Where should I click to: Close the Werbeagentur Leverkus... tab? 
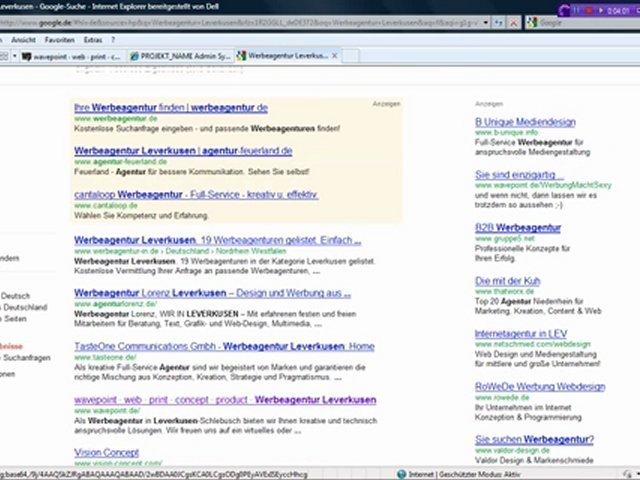tap(335, 56)
